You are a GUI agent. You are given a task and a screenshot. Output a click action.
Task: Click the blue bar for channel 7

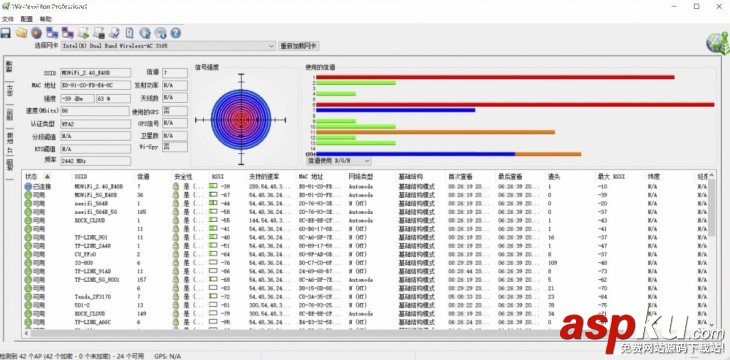pyautogui.click(x=395, y=110)
